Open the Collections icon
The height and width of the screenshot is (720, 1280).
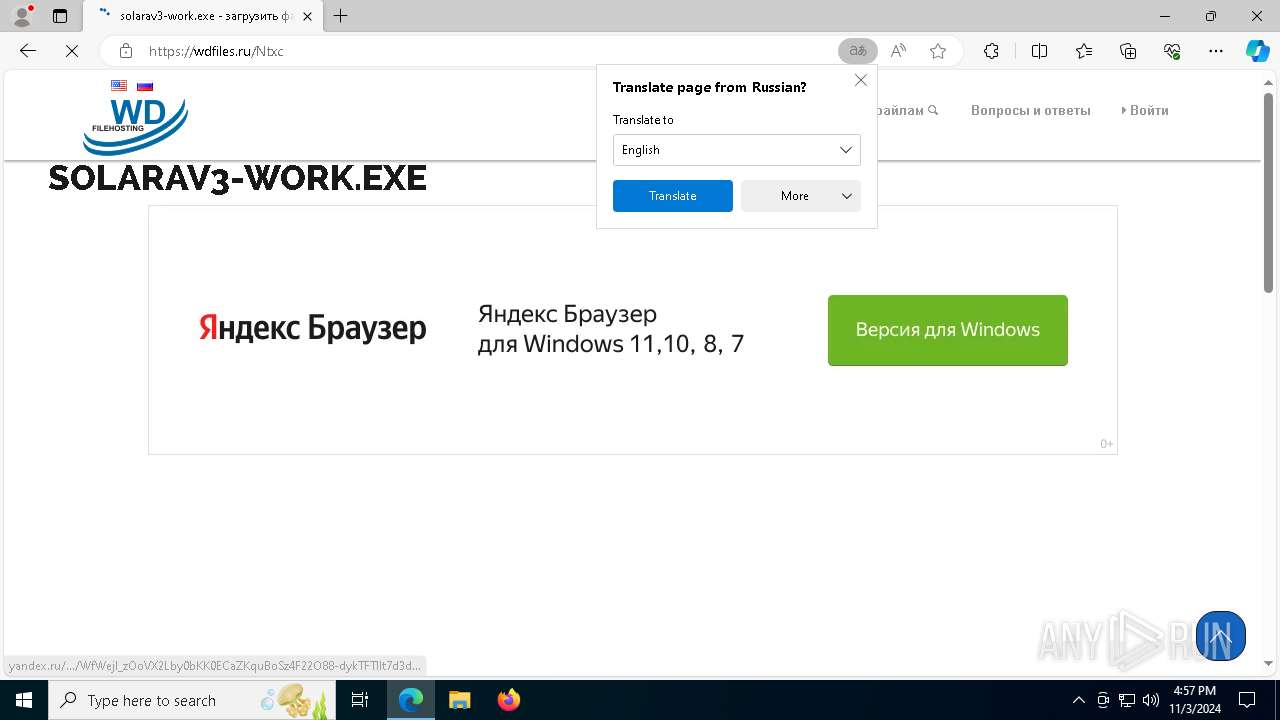tap(1128, 51)
